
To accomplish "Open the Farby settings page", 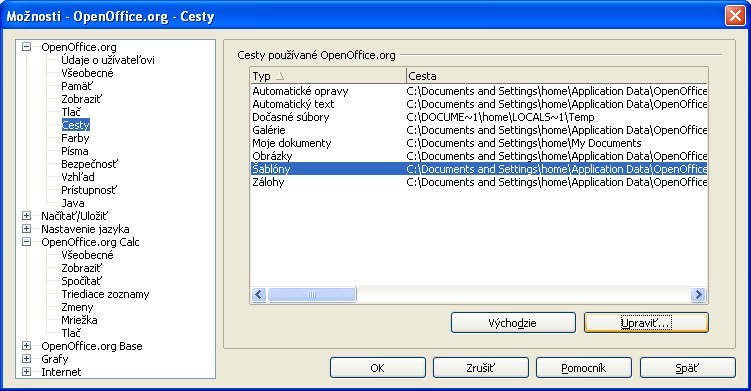I will pyautogui.click(x=75, y=138).
